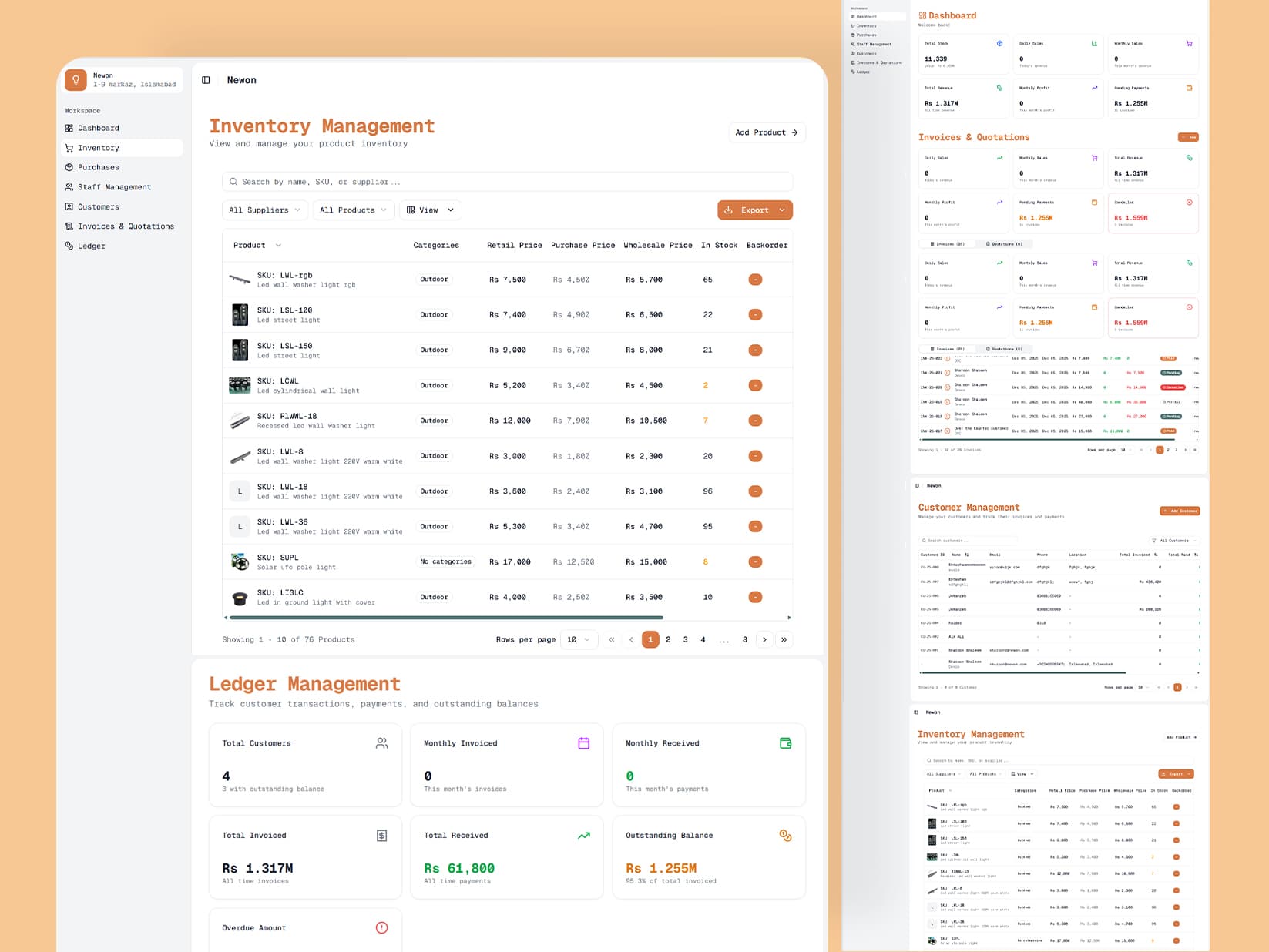Toggle backorder for SKU LWL-rgb
The width and height of the screenshot is (1269, 952).
click(755, 280)
